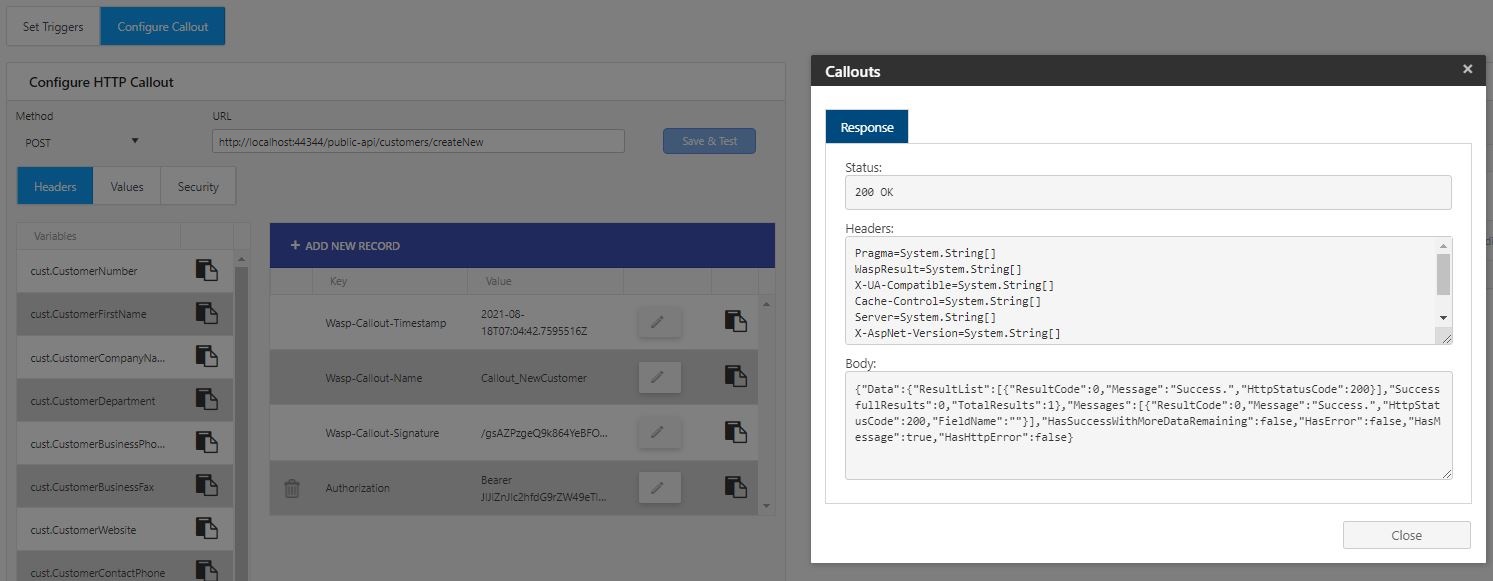This screenshot has height=581, width=1493.
Task: Click the header records table scroll-down arrow
Action: (x=767, y=506)
